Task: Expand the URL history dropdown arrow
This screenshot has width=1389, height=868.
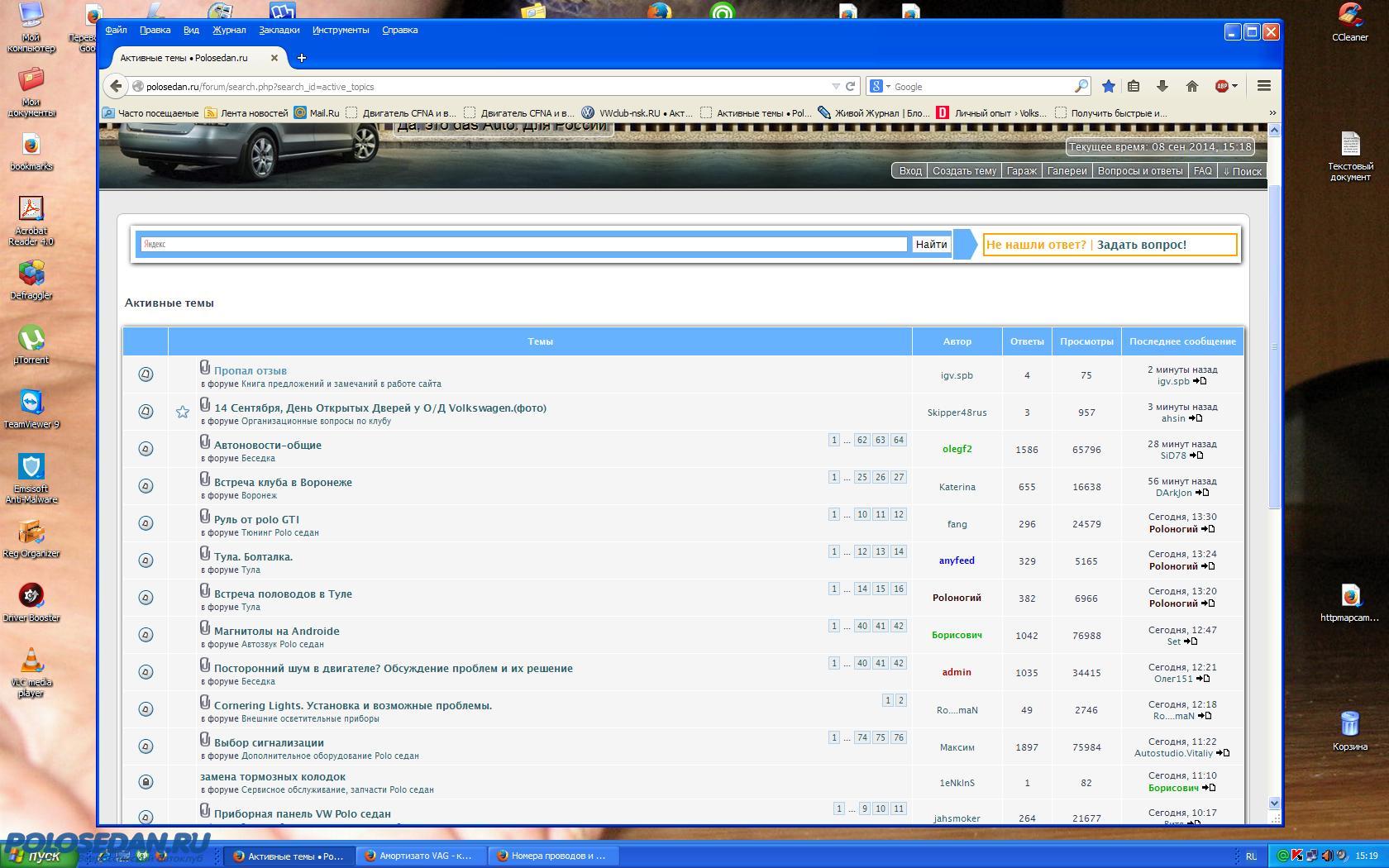Action: [835, 86]
